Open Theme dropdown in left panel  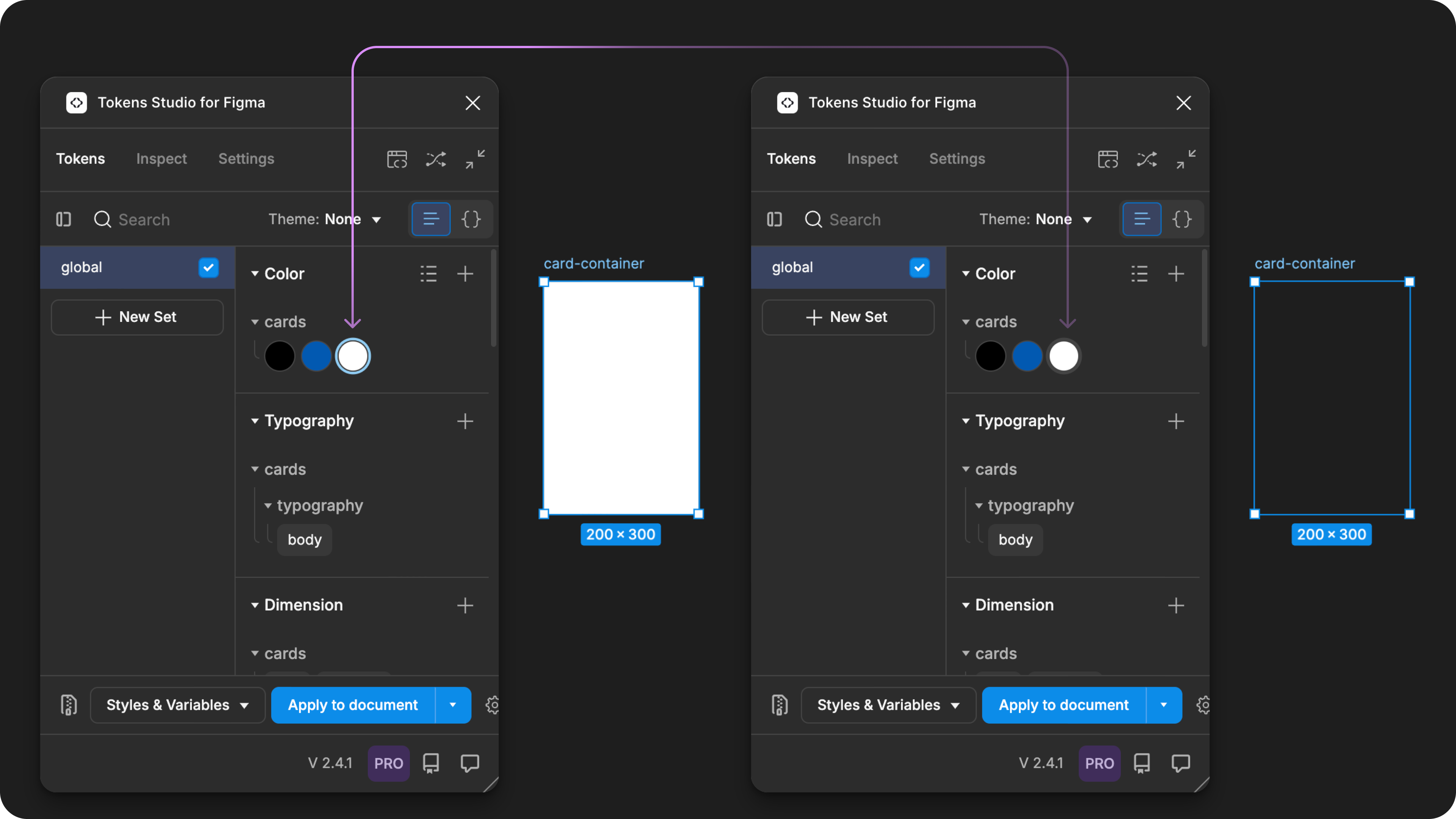325,219
